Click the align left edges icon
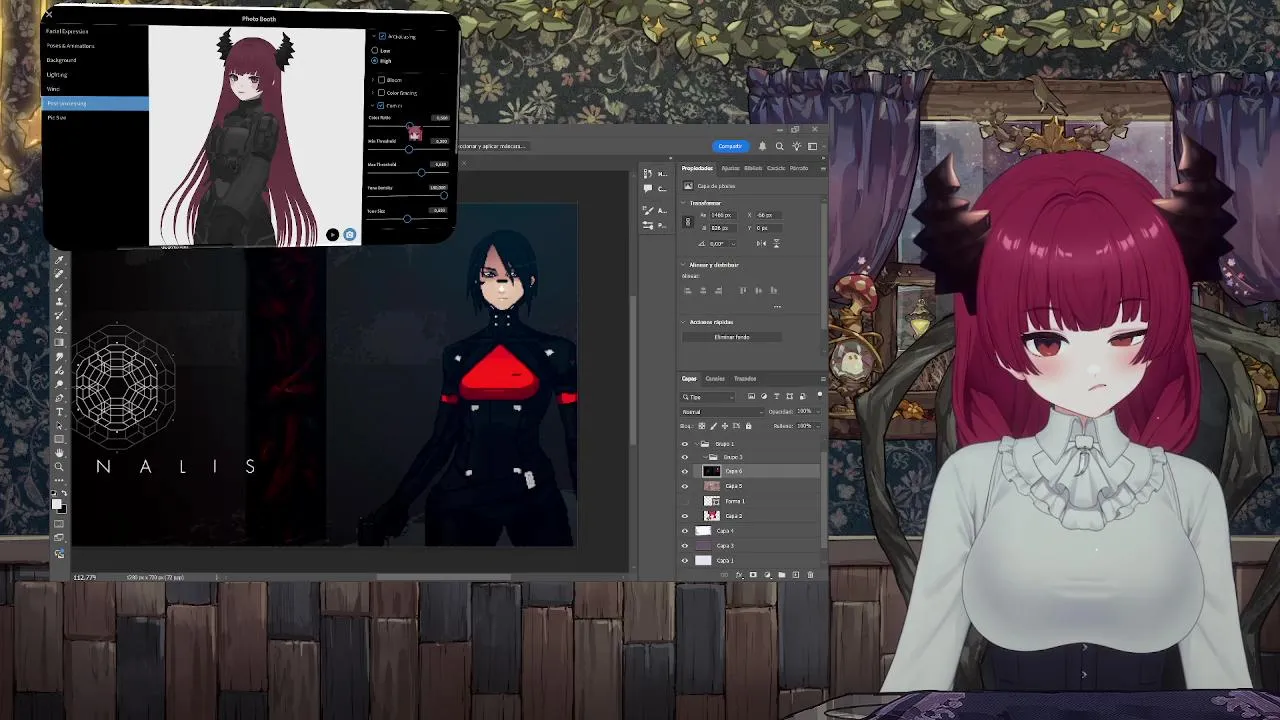1280x720 pixels. point(687,290)
